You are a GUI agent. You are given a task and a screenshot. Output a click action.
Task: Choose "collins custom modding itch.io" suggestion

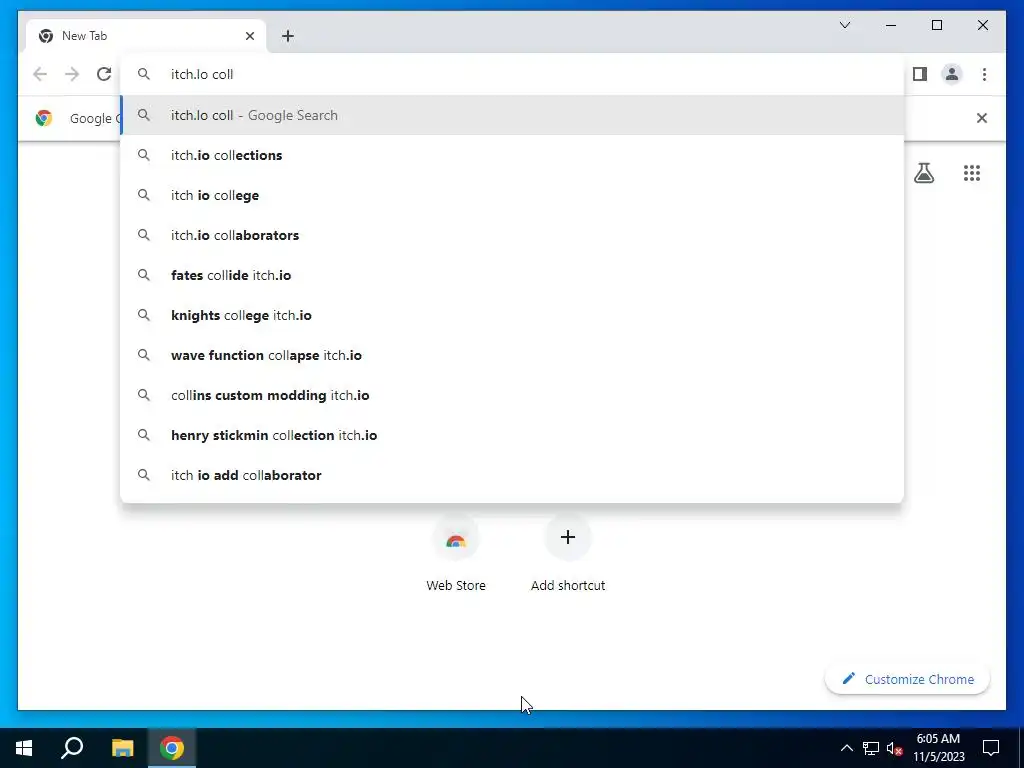tap(512, 395)
